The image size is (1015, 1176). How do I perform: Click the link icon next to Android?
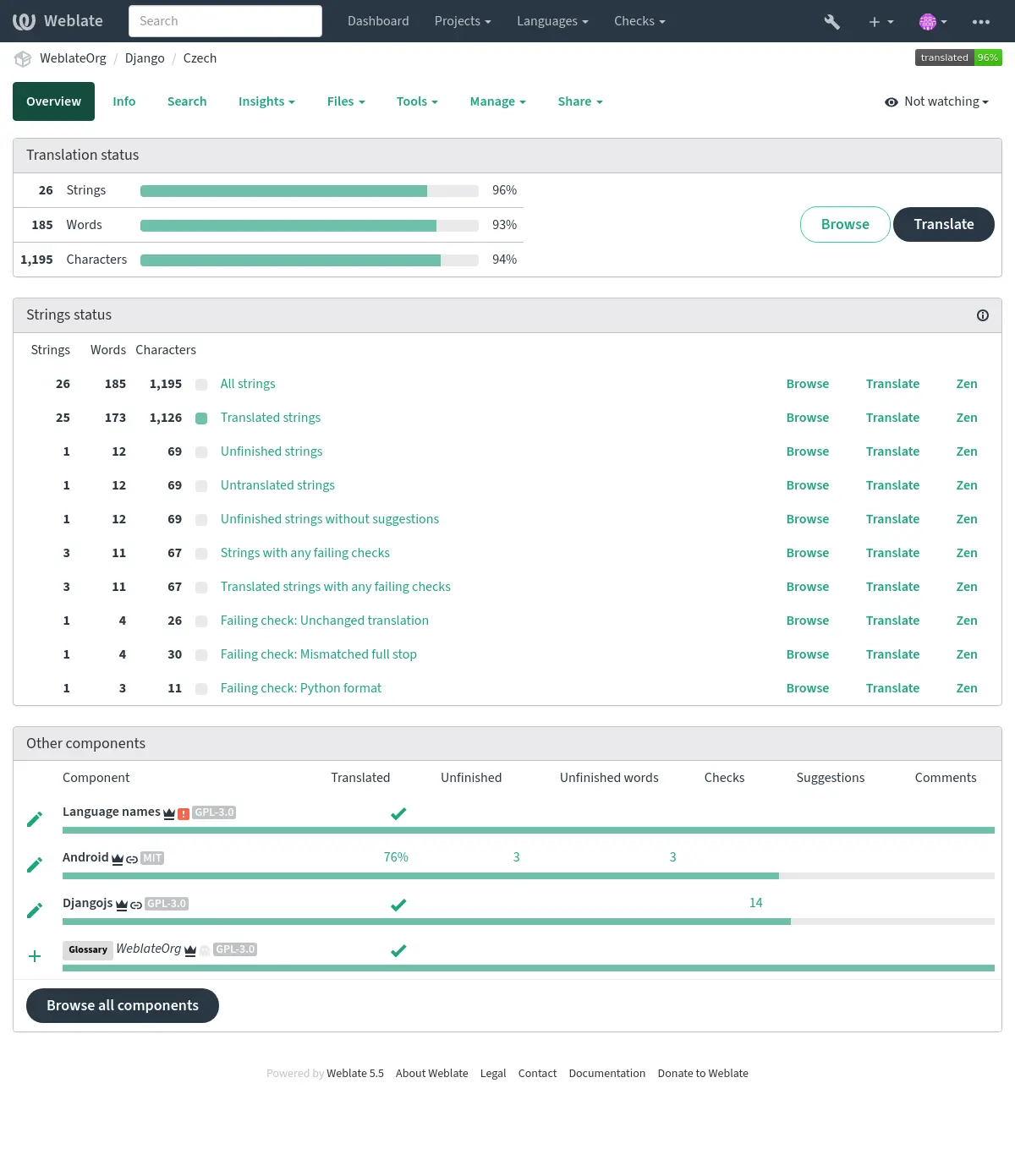coord(132,859)
